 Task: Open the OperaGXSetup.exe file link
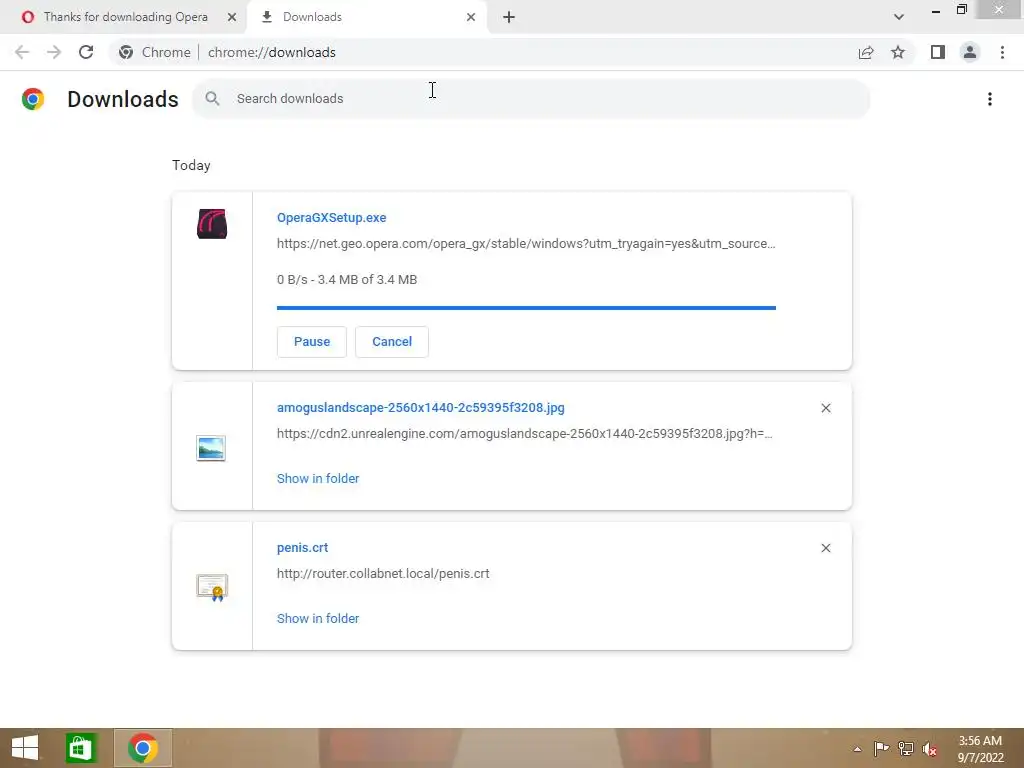click(332, 217)
